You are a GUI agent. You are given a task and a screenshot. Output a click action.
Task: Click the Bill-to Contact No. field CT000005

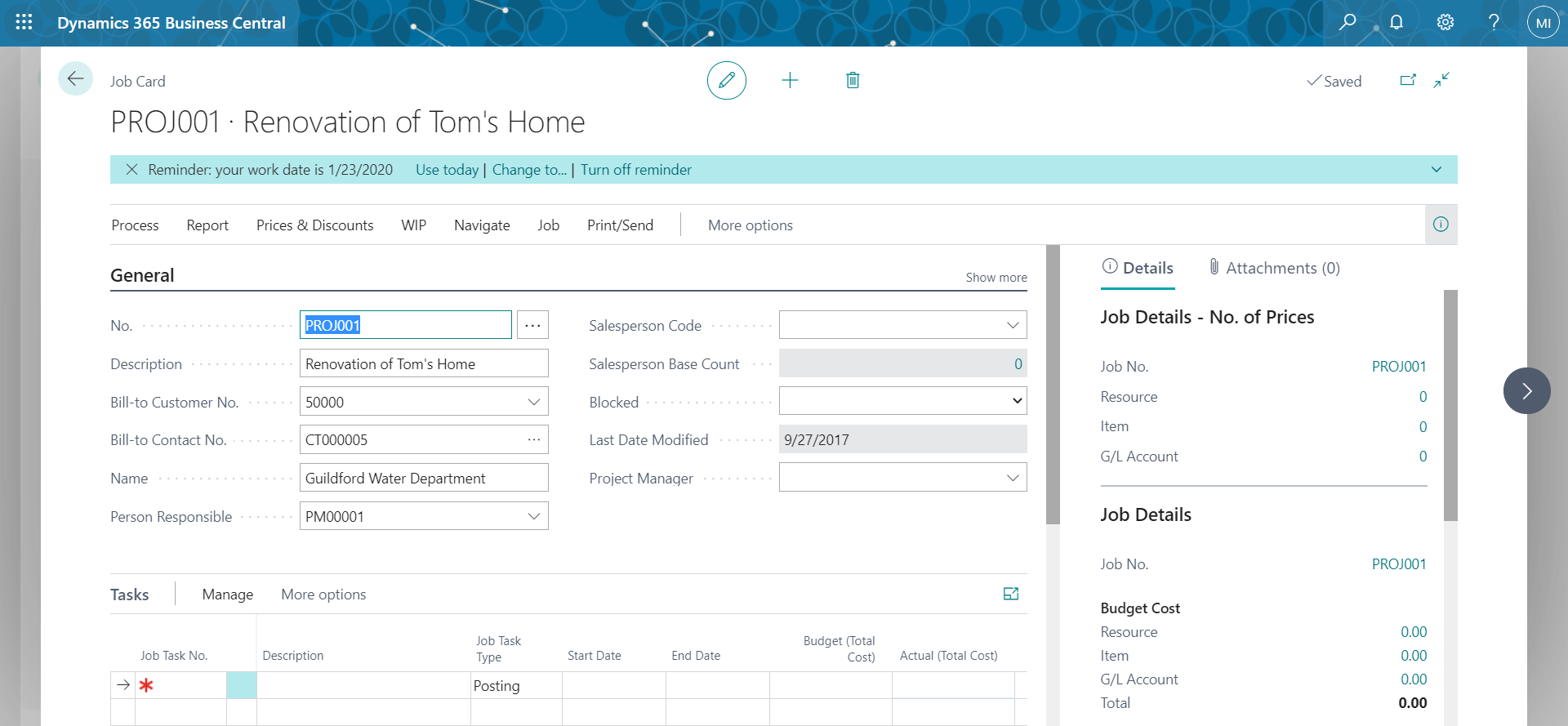coord(424,439)
